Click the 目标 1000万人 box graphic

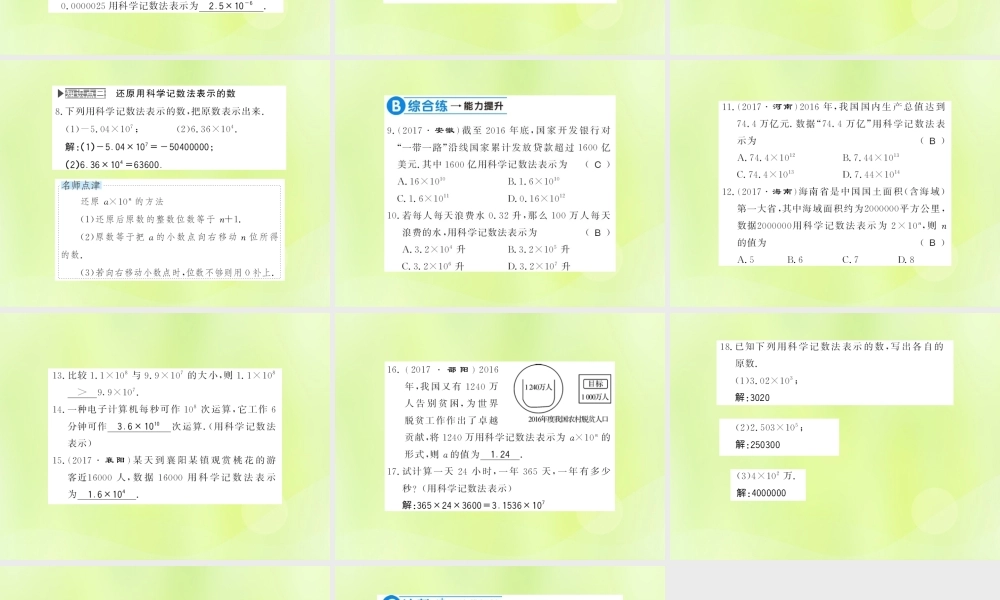595,390
